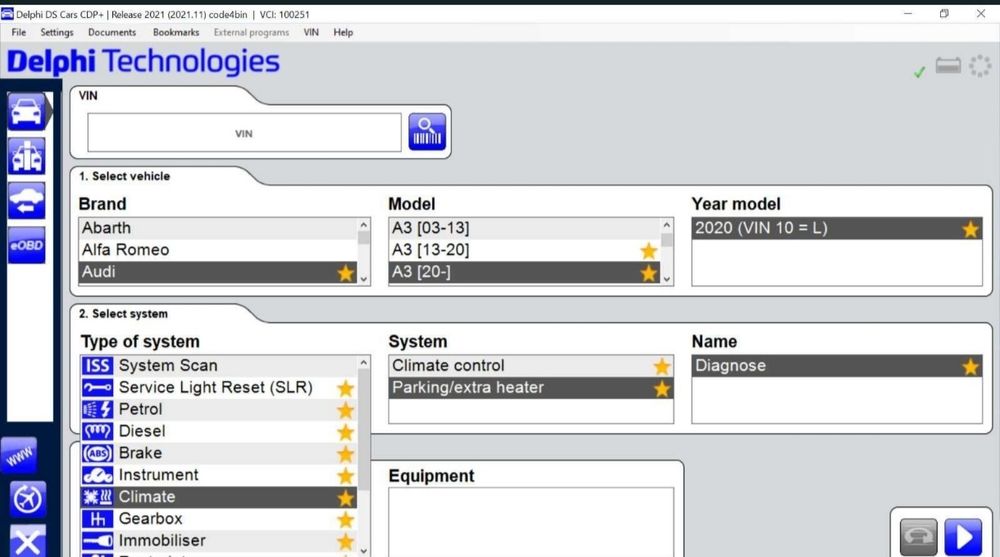
Task: Click the green checkmark status icon
Action: click(919, 71)
